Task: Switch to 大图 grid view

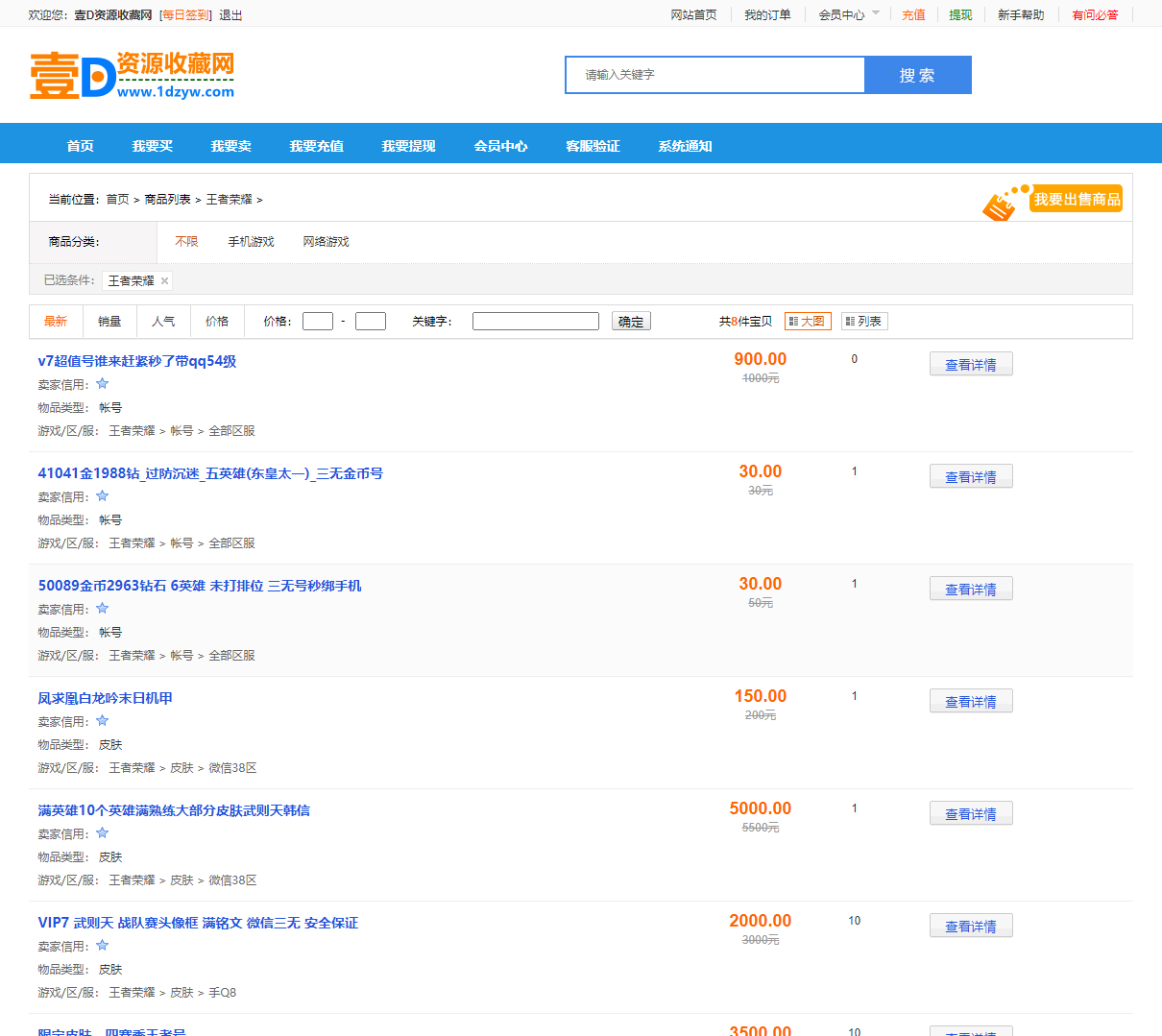Action: tap(807, 322)
